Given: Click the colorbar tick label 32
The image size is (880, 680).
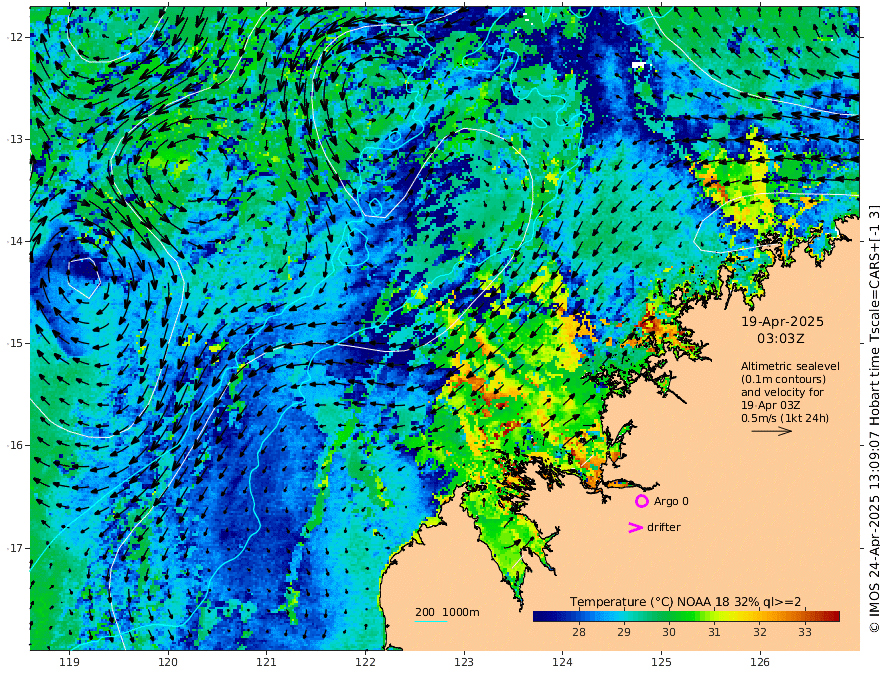Looking at the screenshot, I should (759, 632).
